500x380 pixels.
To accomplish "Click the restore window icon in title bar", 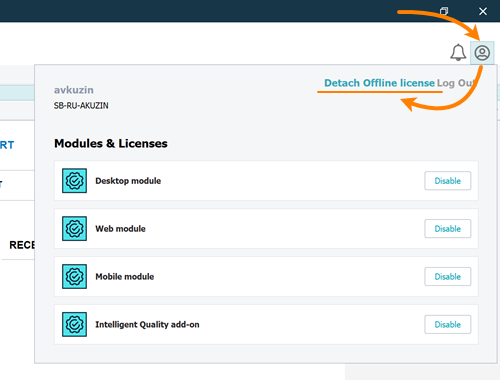I will pos(444,11).
